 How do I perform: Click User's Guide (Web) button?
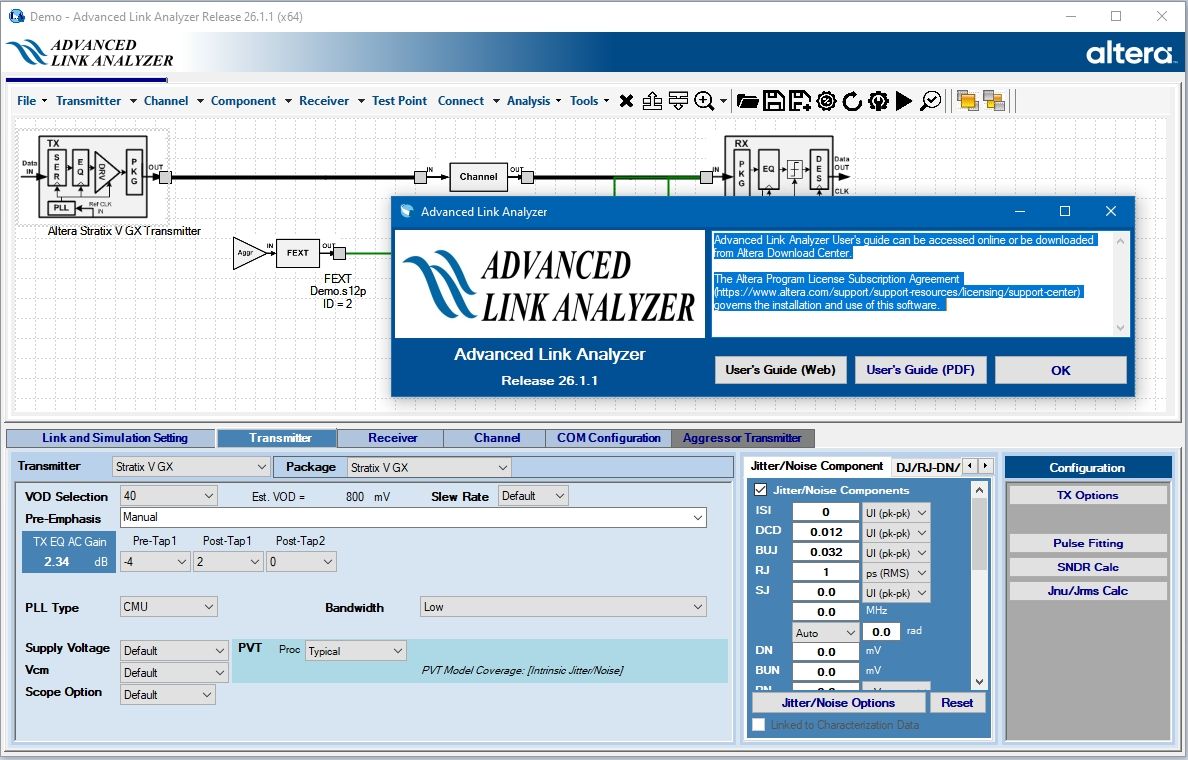[x=780, y=370]
